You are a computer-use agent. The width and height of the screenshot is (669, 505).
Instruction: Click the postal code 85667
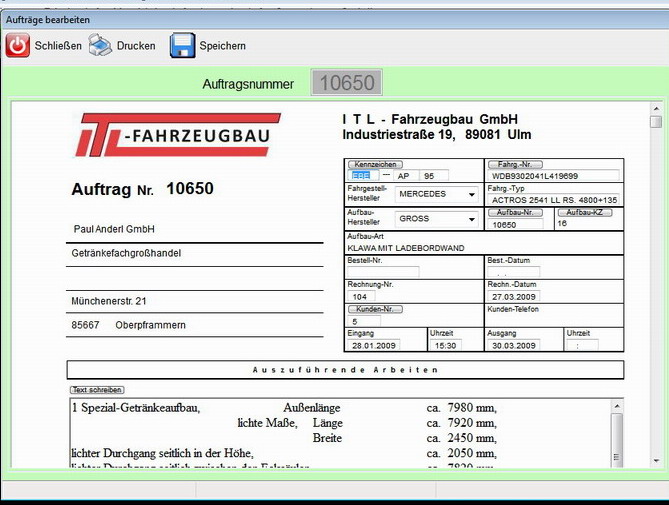(85, 325)
